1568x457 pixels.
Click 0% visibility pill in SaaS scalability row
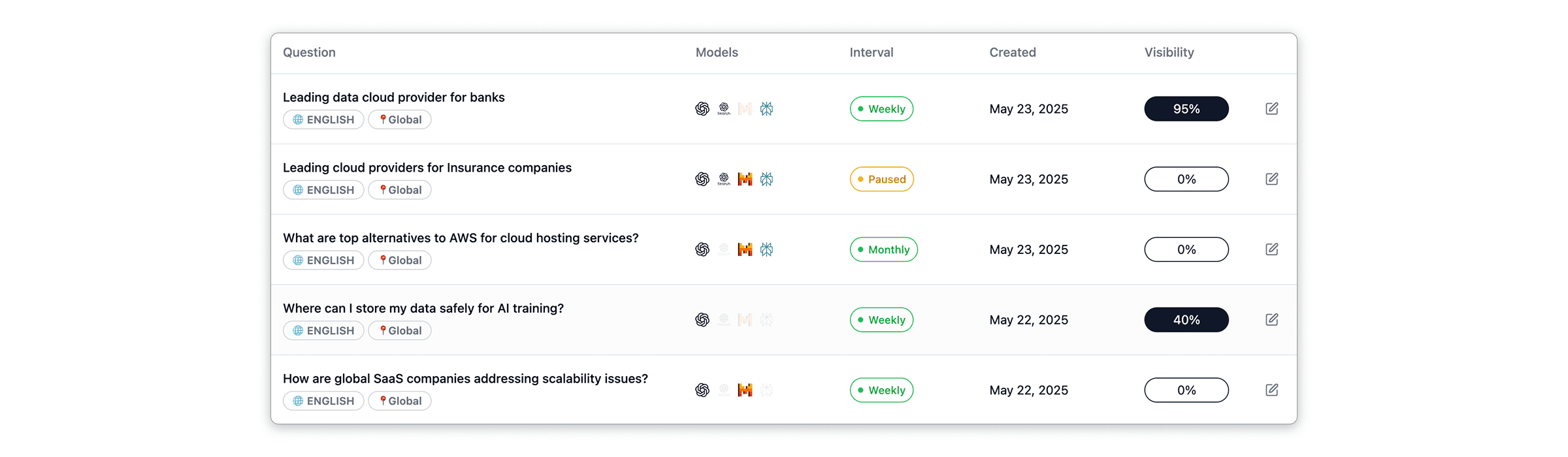1186,390
